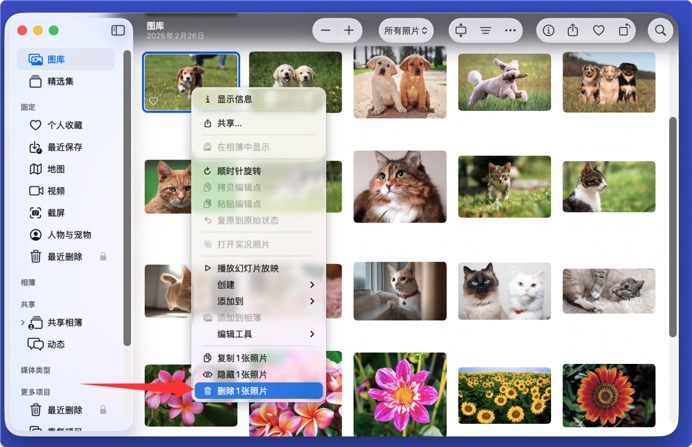Viewport: 692px width, 447px height.
Task: Open the 所有照片 filter dropdown
Action: click(406, 30)
